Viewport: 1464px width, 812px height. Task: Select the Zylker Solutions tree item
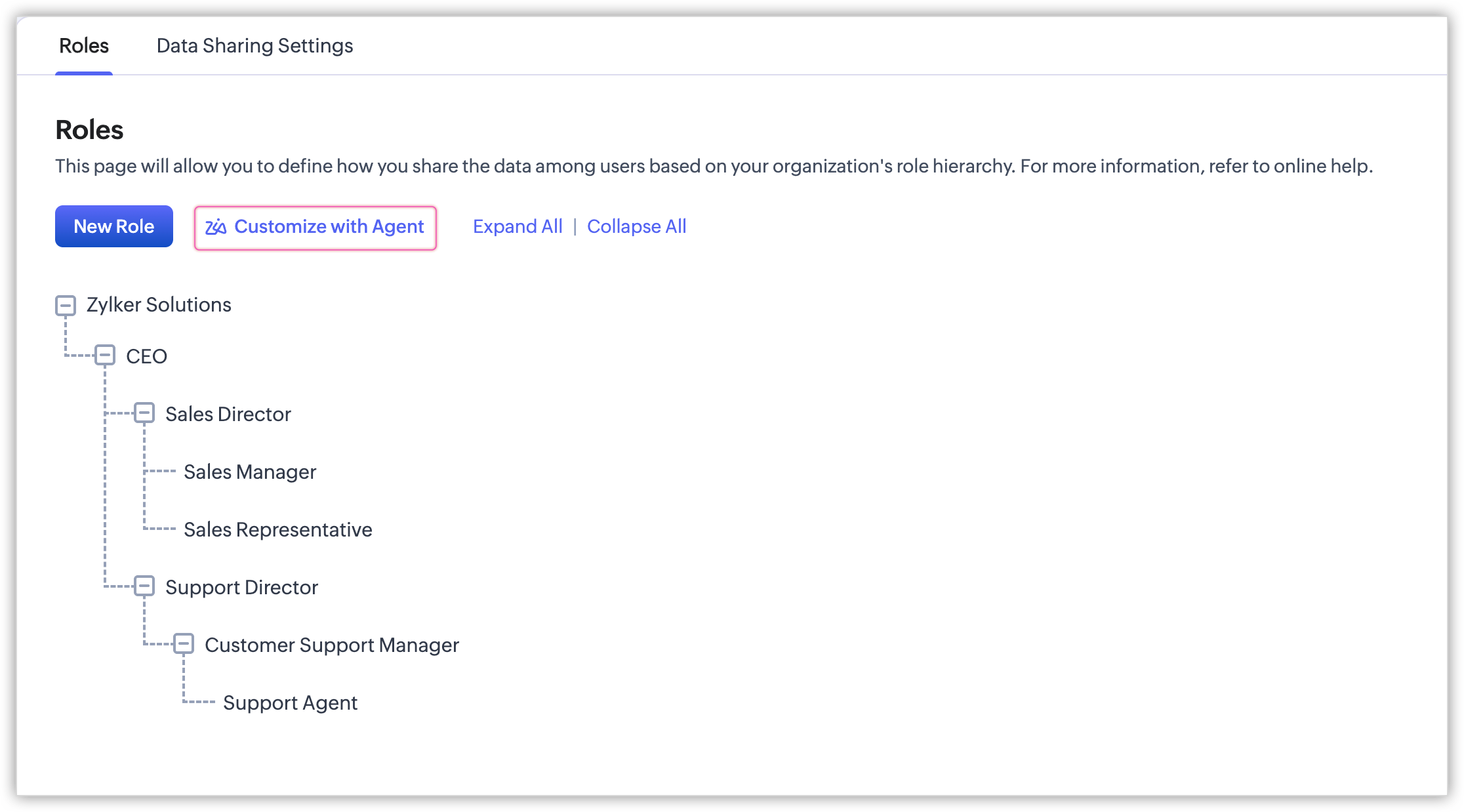pos(159,305)
